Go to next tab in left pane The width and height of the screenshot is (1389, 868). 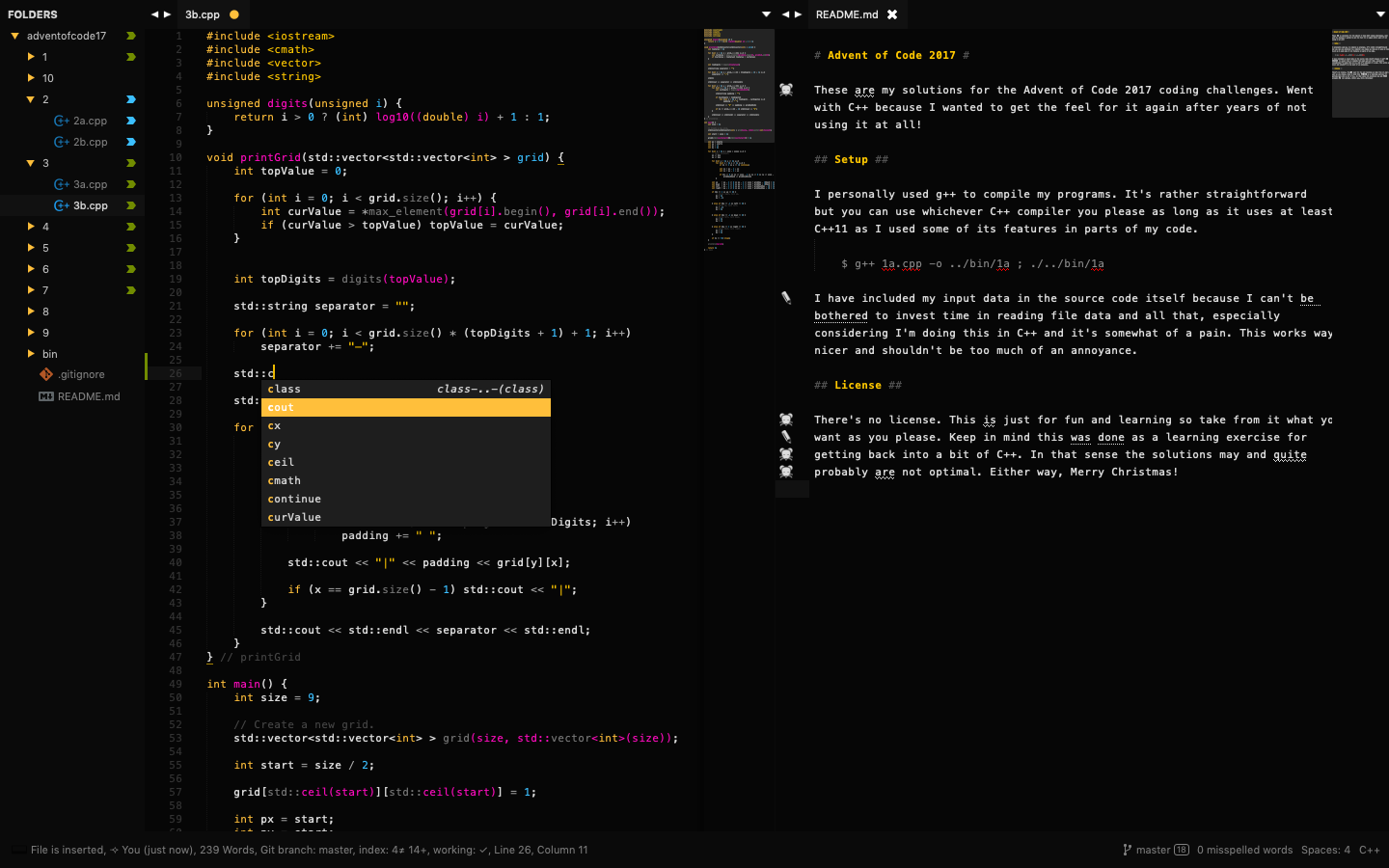pyautogui.click(x=167, y=14)
